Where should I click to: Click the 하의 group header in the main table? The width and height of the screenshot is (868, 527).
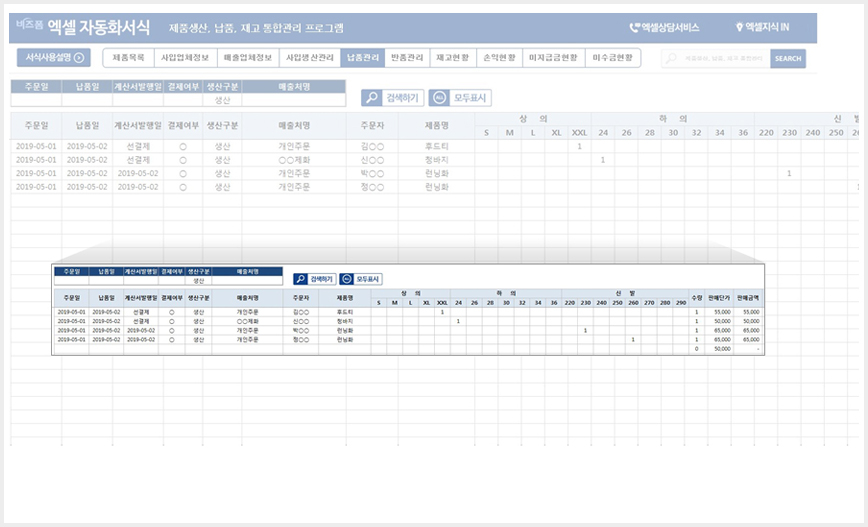tap(673, 119)
